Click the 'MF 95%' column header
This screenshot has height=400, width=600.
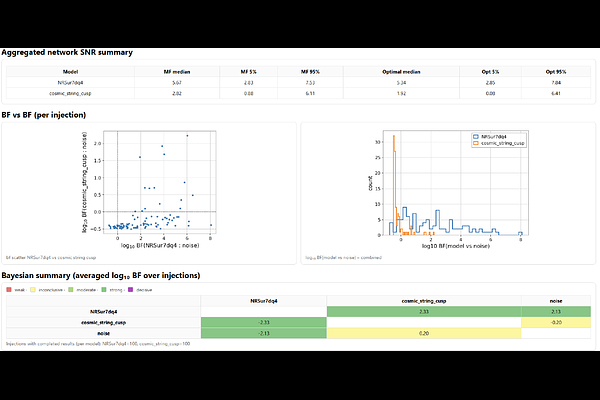pyautogui.click(x=313, y=73)
